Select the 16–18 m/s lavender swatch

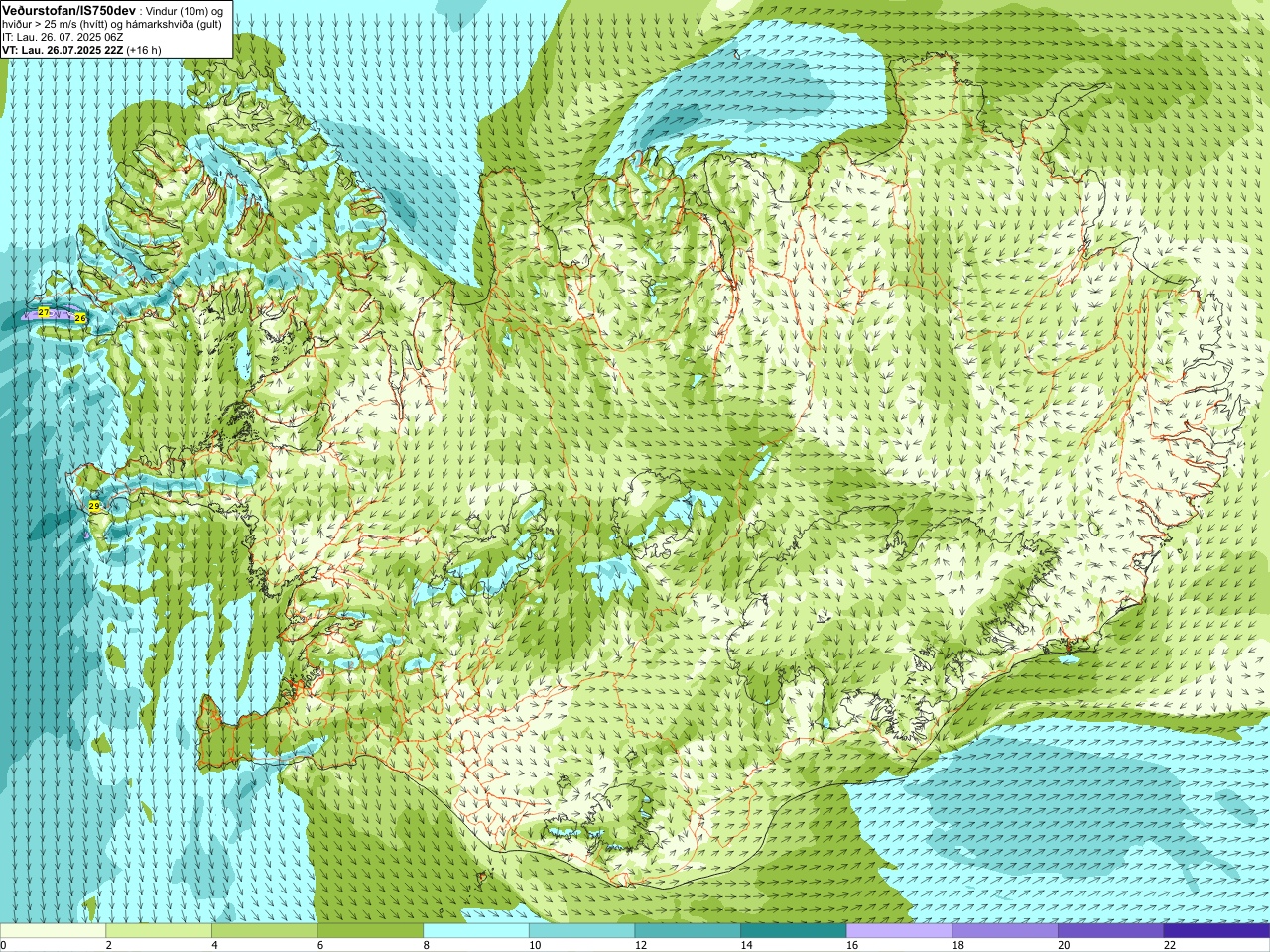pos(899,931)
